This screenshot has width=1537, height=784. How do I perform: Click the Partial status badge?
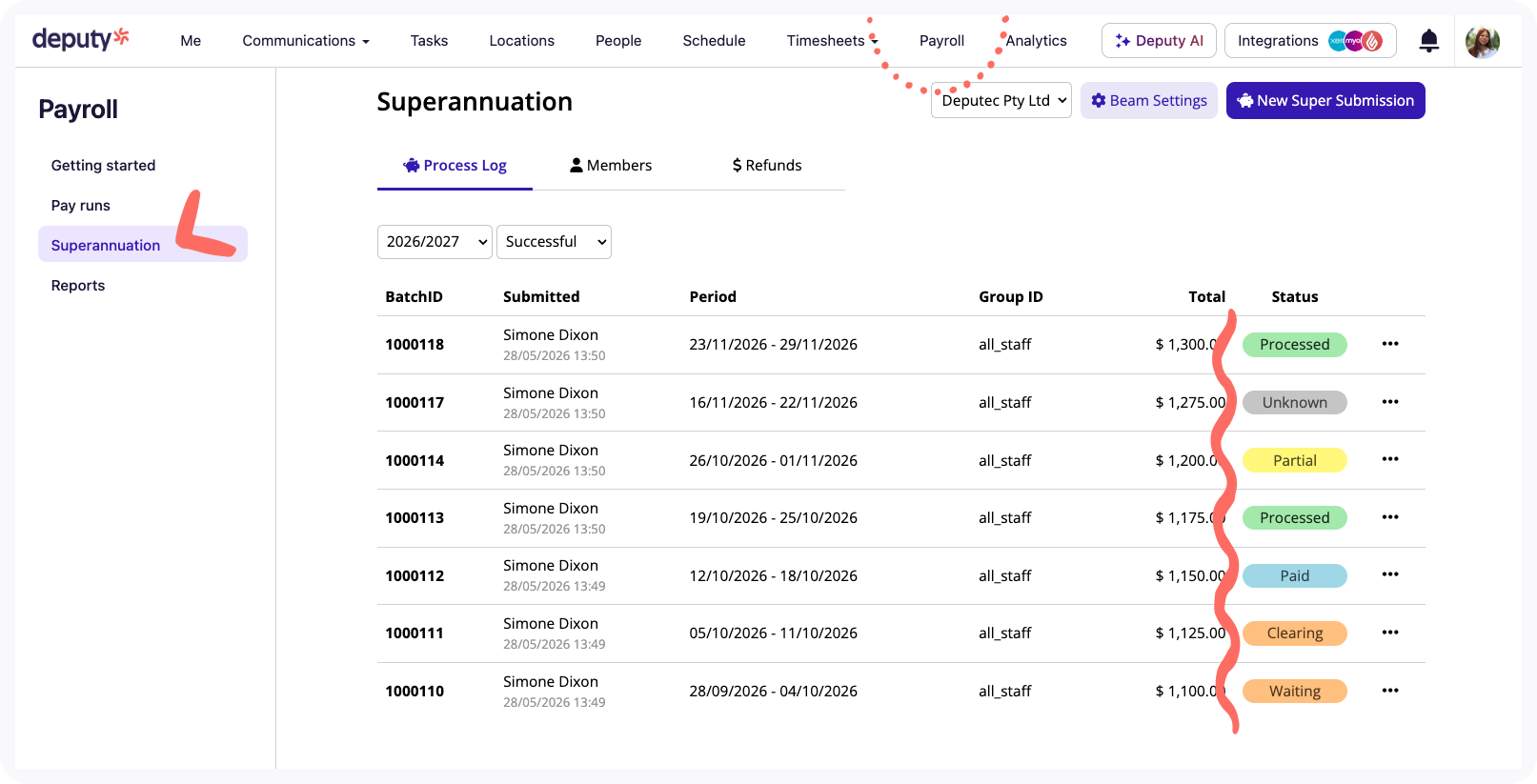(1294, 461)
